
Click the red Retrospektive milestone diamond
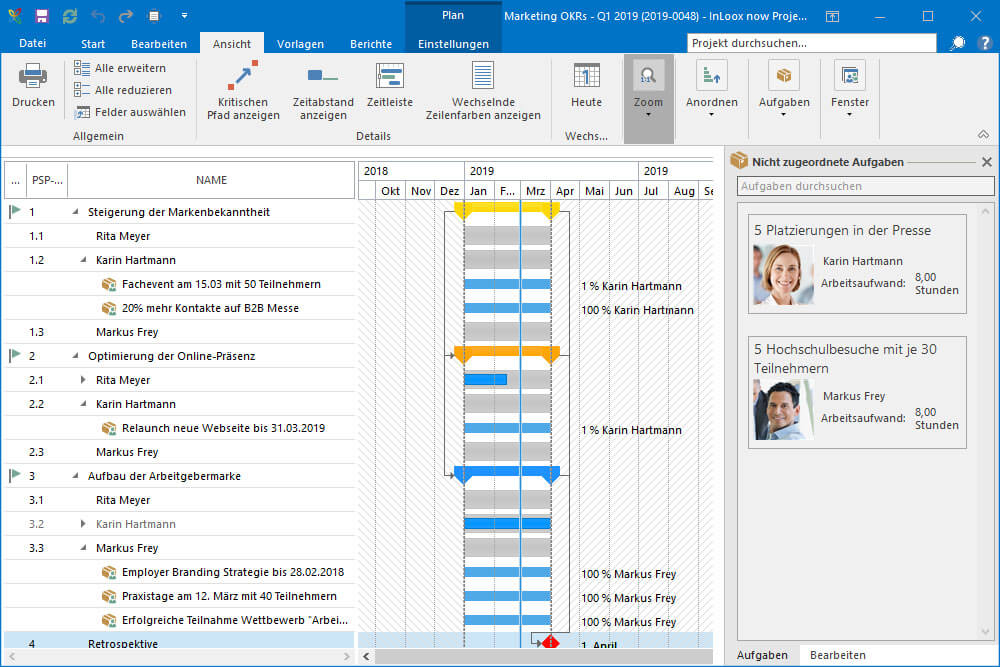(551, 641)
